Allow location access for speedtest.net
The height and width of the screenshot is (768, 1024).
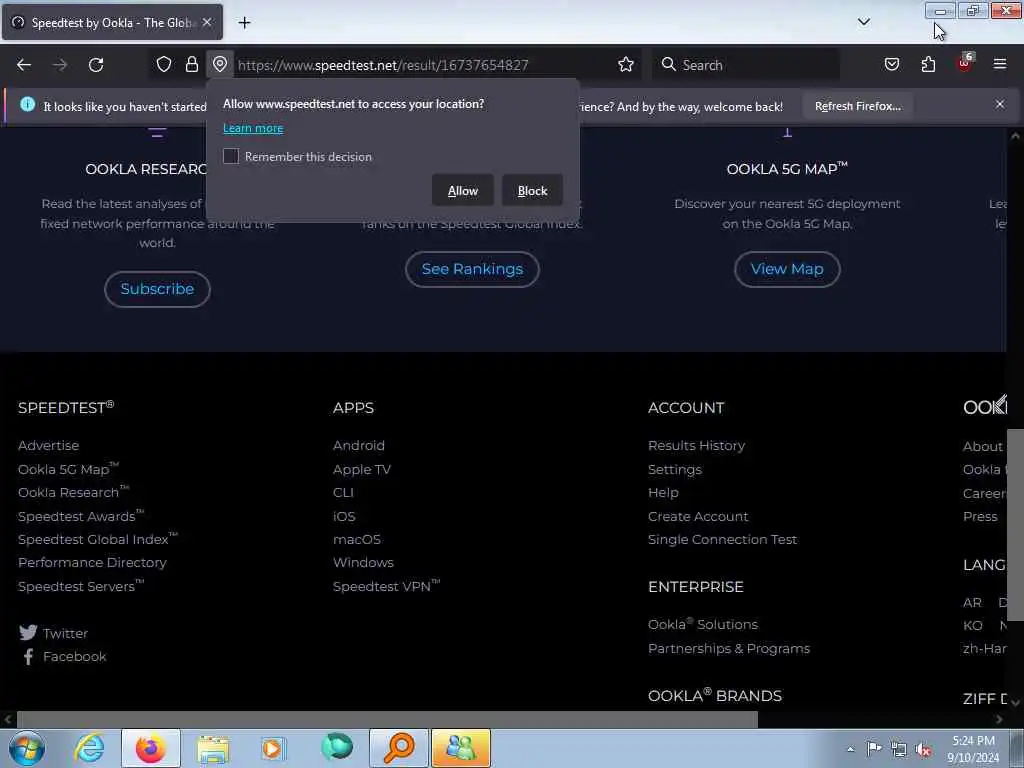pos(462,191)
